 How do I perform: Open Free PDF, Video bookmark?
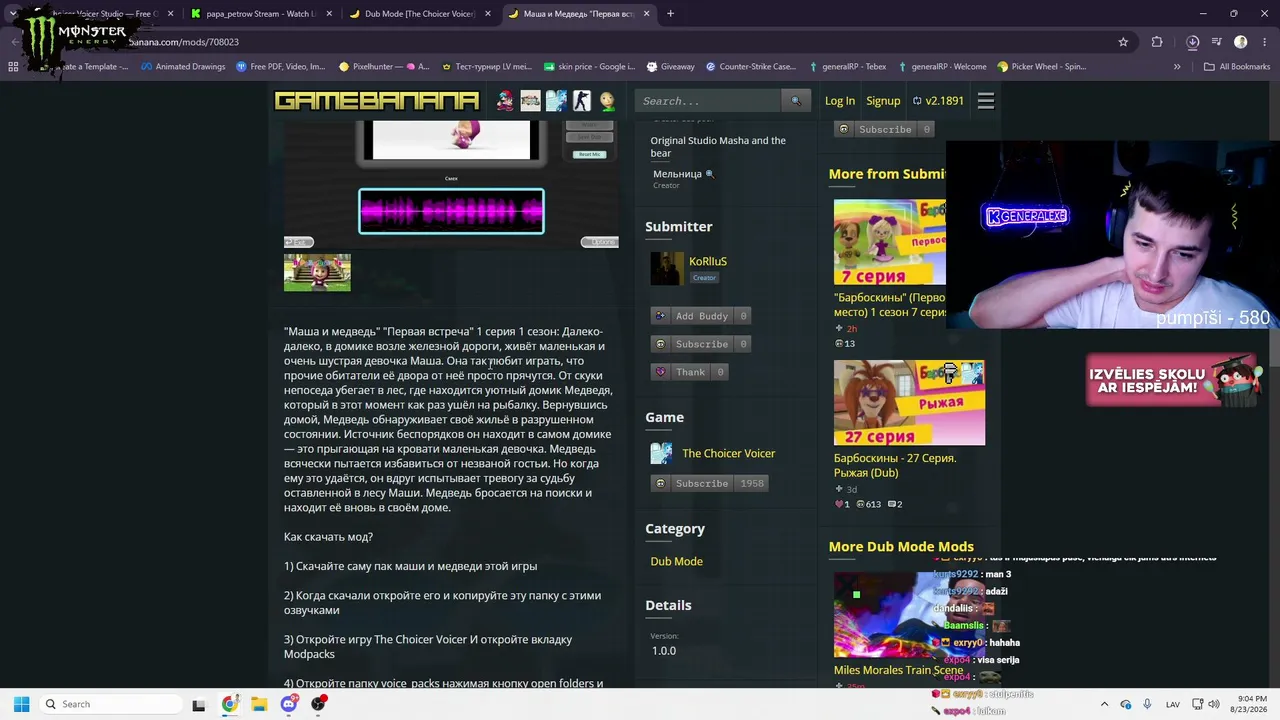coord(281,67)
